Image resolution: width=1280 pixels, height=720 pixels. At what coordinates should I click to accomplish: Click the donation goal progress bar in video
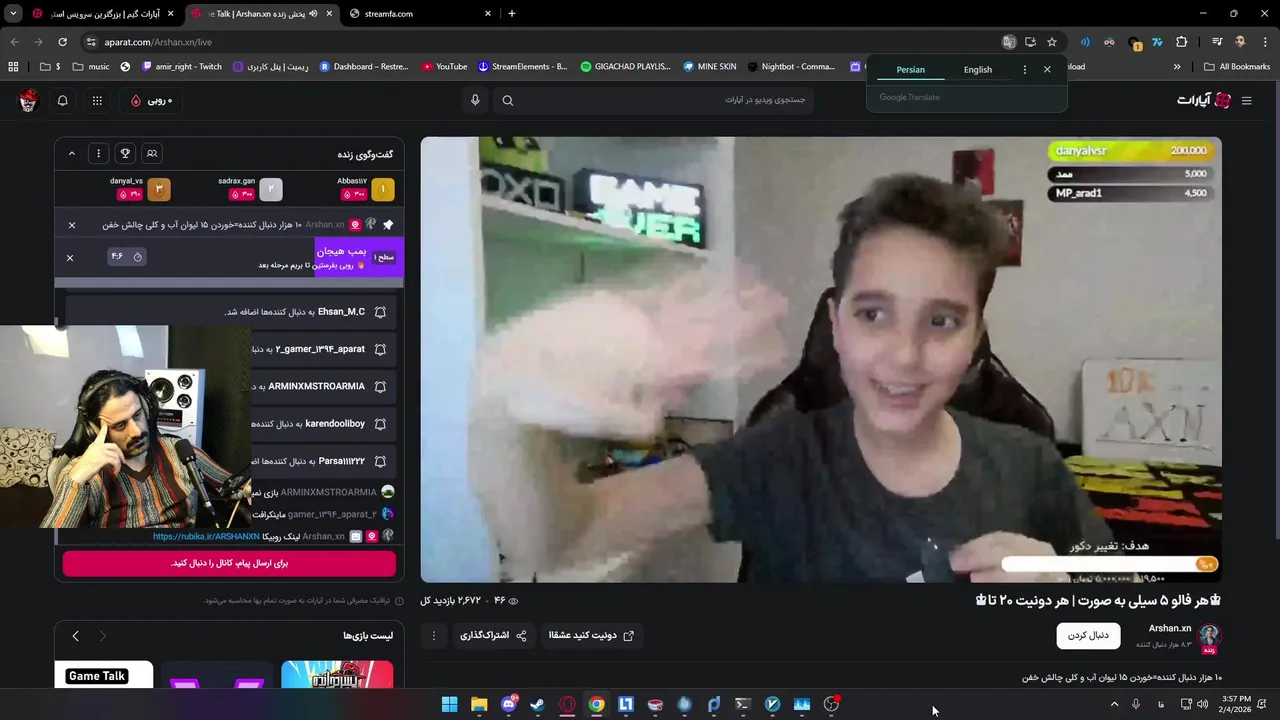pyautogui.click(x=1108, y=564)
